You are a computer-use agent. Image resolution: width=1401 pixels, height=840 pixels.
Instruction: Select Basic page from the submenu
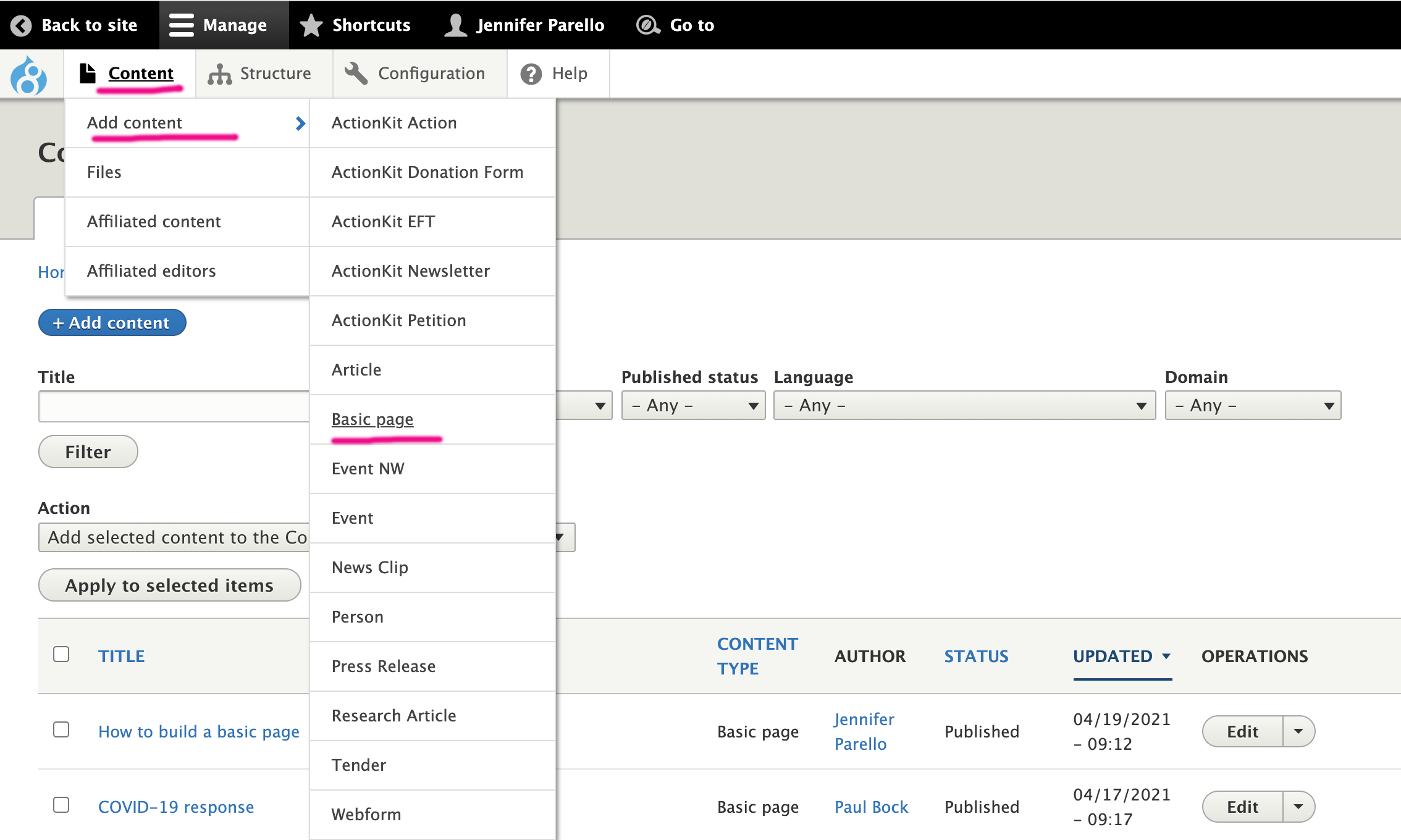click(432, 419)
